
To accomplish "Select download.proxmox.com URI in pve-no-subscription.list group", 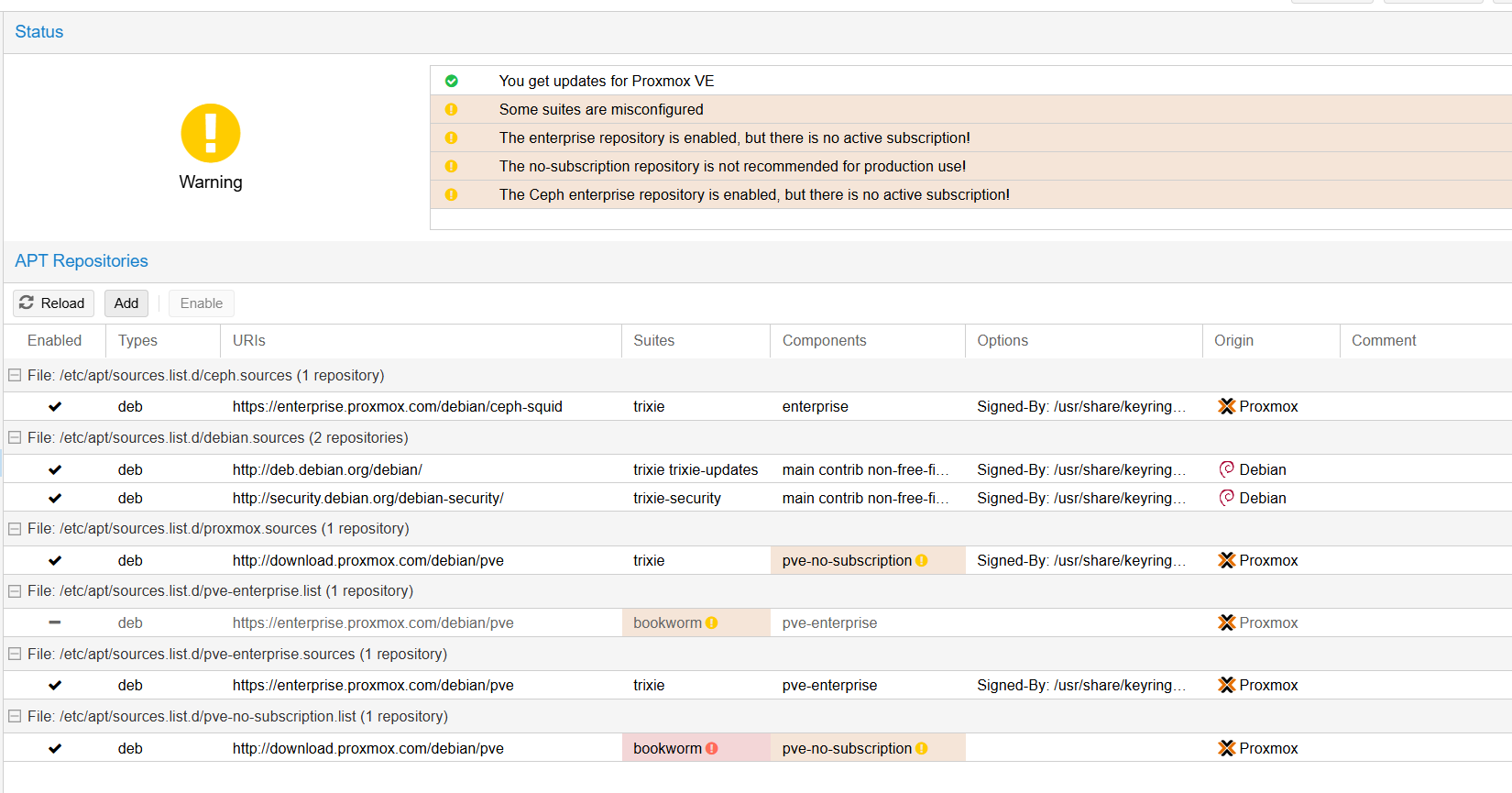I will click(x=368, y=748).
